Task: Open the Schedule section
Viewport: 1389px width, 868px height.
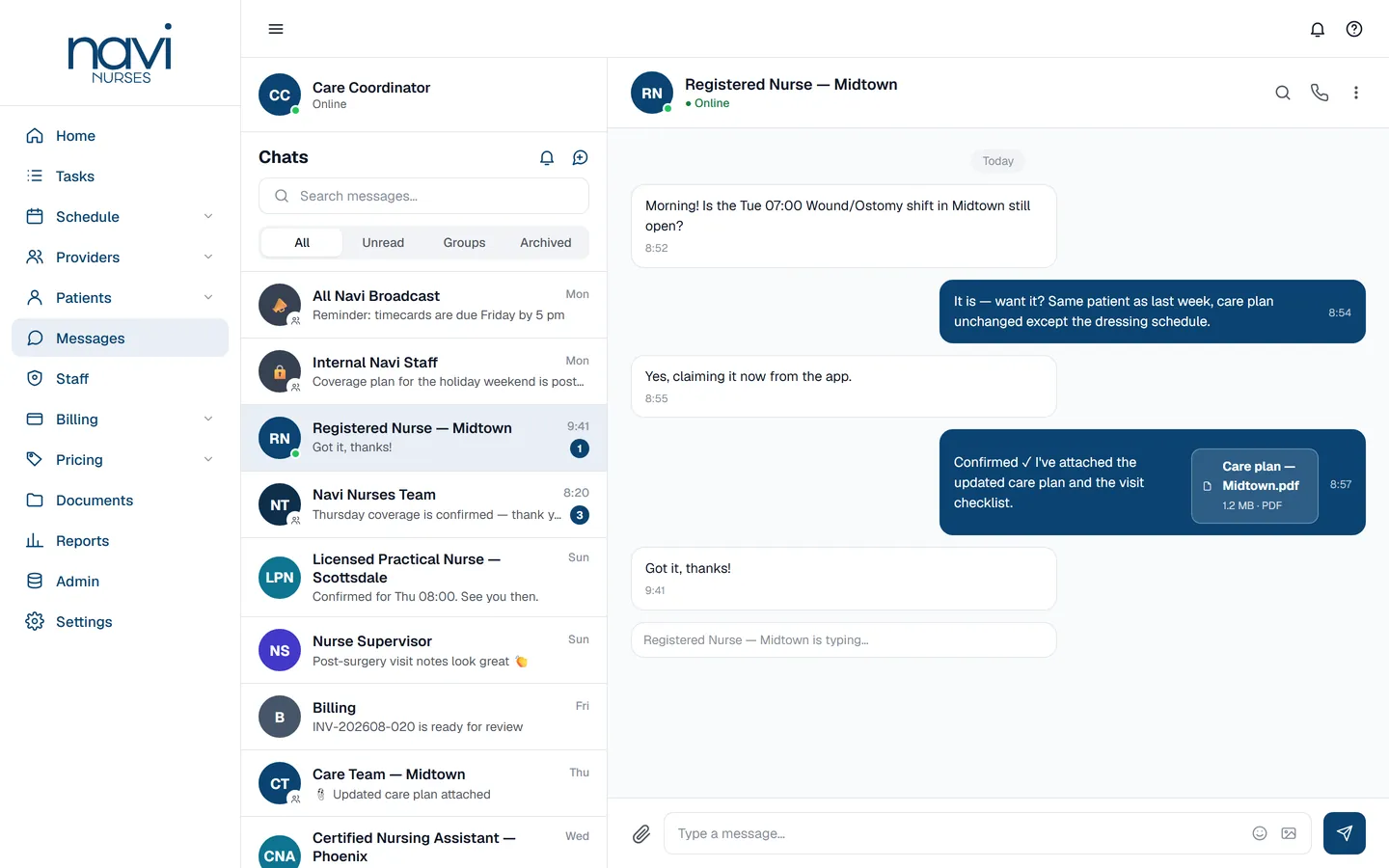Action: pos(120,217)
